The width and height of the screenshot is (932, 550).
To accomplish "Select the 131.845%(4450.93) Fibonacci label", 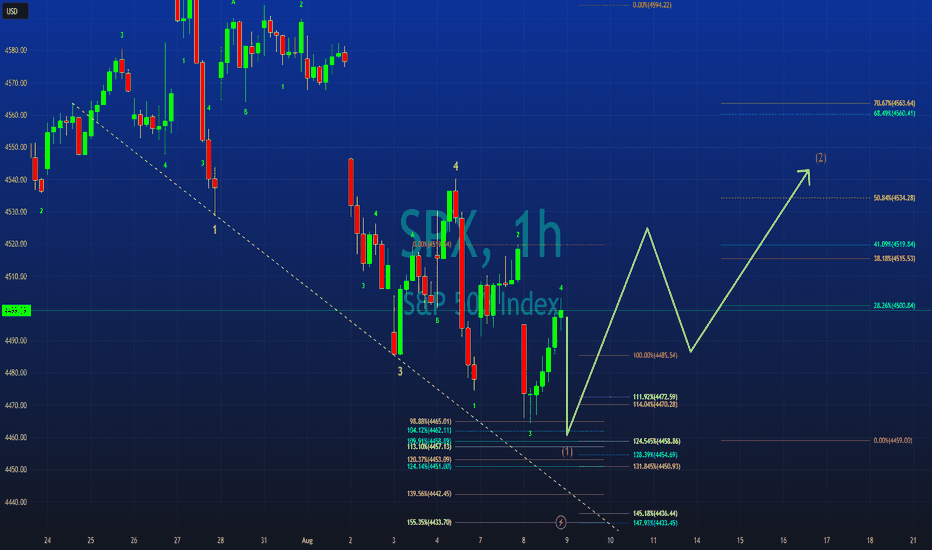I will 656,467.
